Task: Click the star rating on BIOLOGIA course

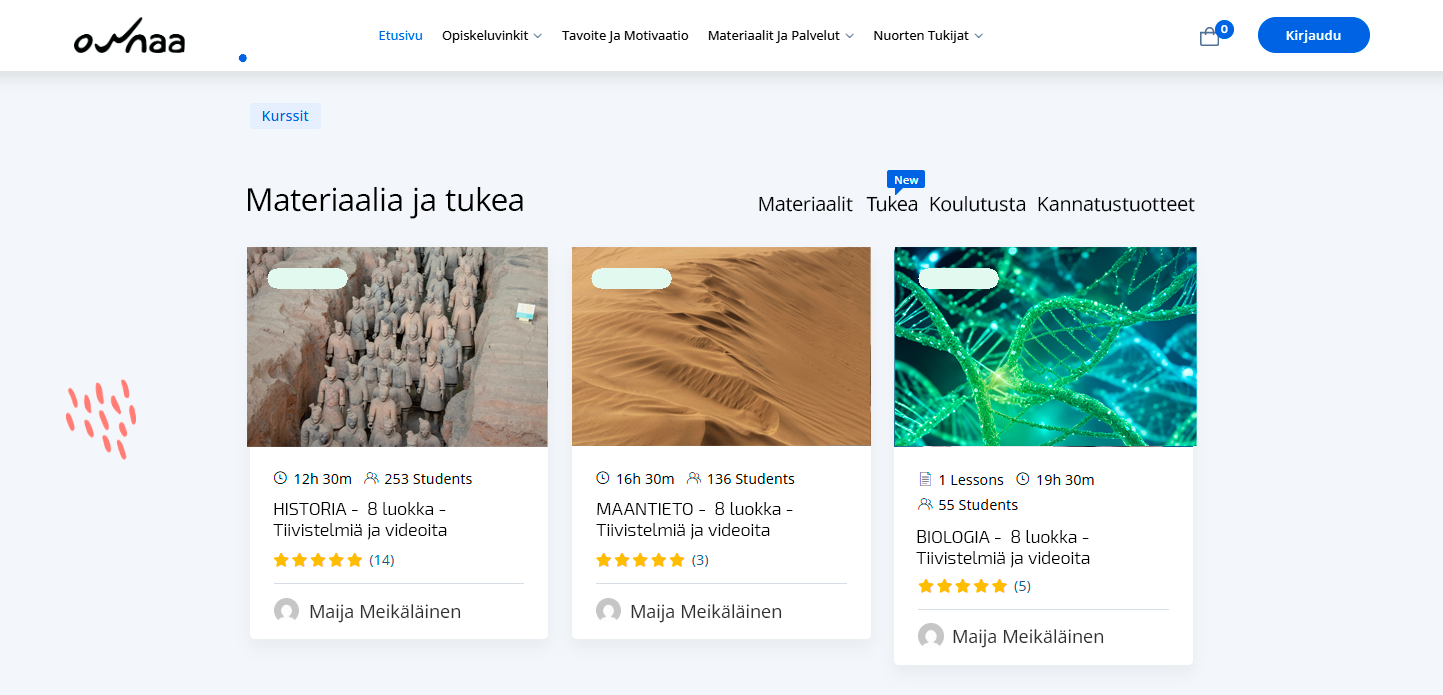Action: 962,586
